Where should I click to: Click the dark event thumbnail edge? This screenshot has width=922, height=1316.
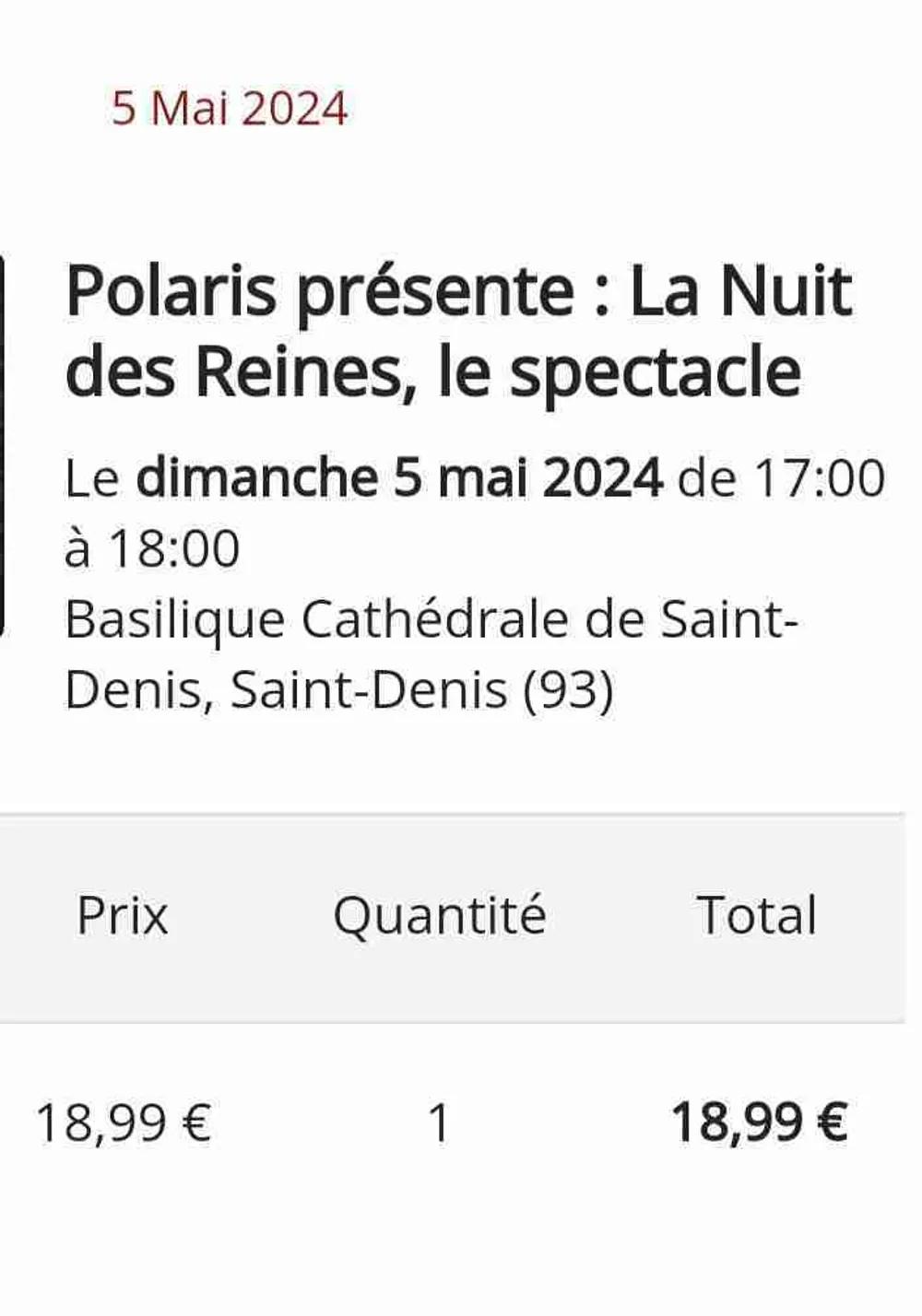[3, 444]
